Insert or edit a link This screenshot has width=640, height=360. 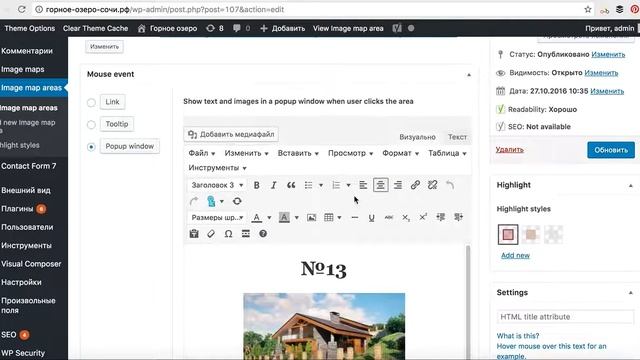415,185
